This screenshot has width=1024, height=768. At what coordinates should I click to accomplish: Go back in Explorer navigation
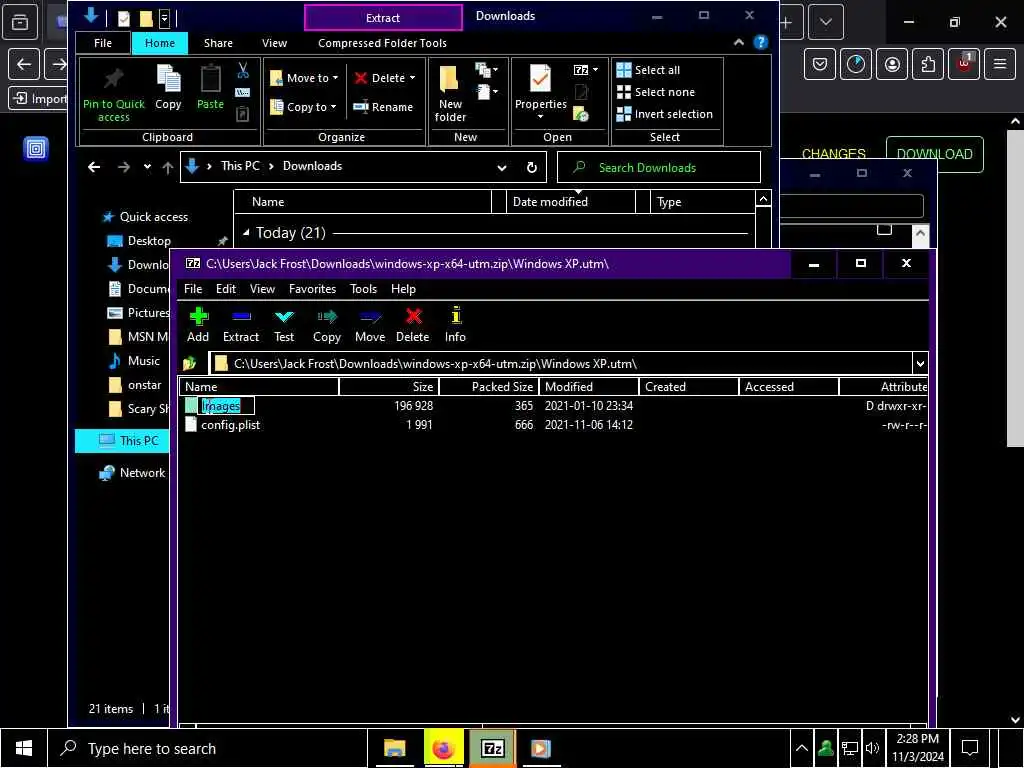coord(94,167)
